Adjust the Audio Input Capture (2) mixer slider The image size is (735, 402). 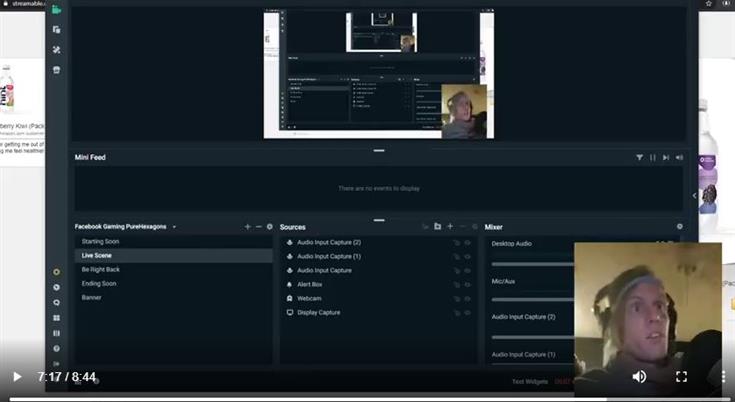coord(532,337)
